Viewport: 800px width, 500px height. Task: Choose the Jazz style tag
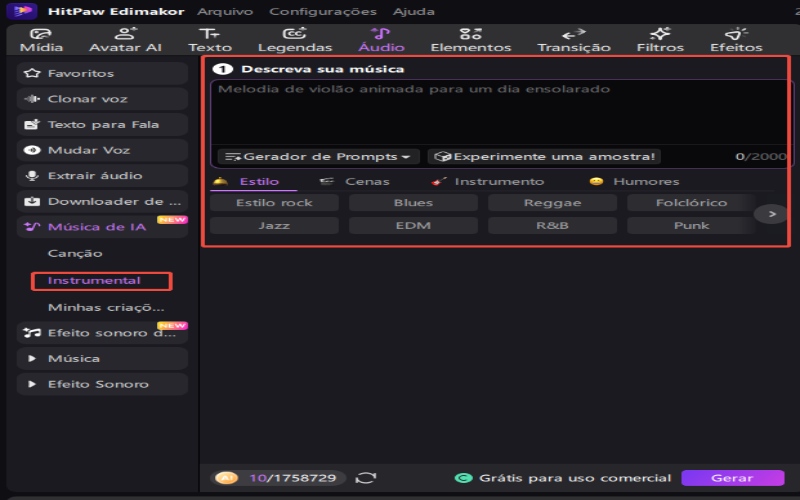point(274,226)
